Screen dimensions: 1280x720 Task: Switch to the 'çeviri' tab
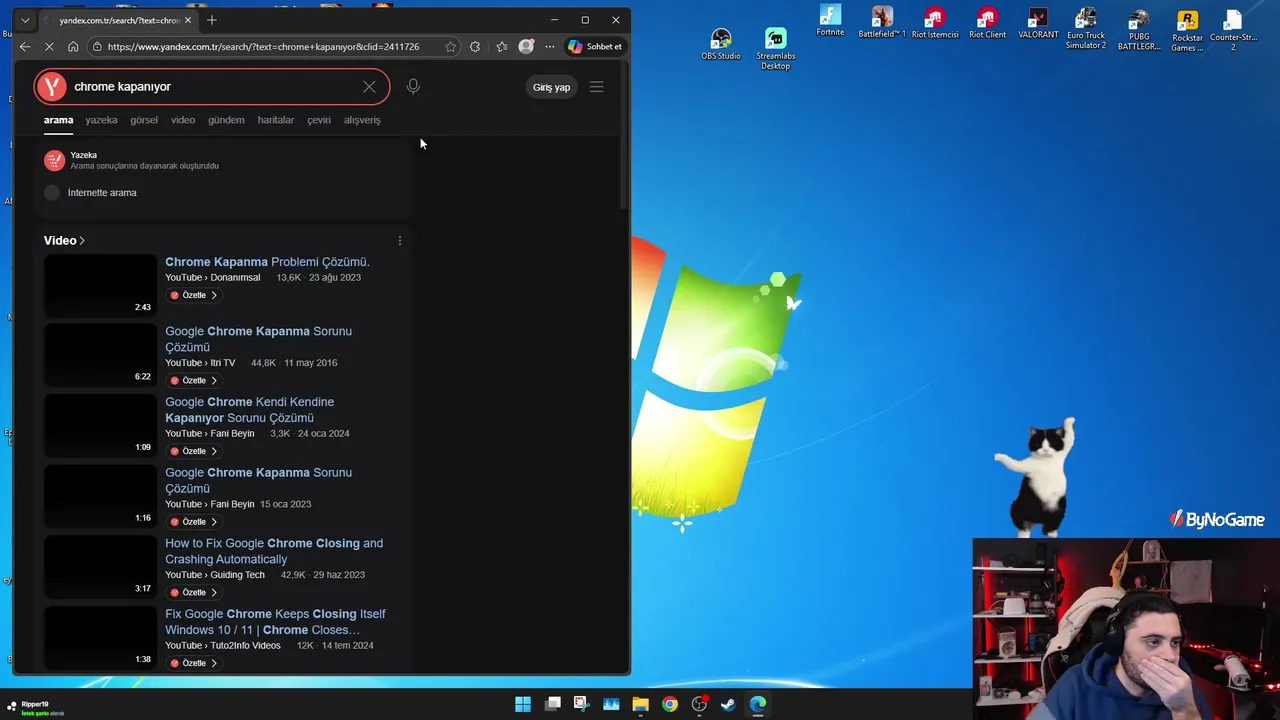tap(319, 120)
